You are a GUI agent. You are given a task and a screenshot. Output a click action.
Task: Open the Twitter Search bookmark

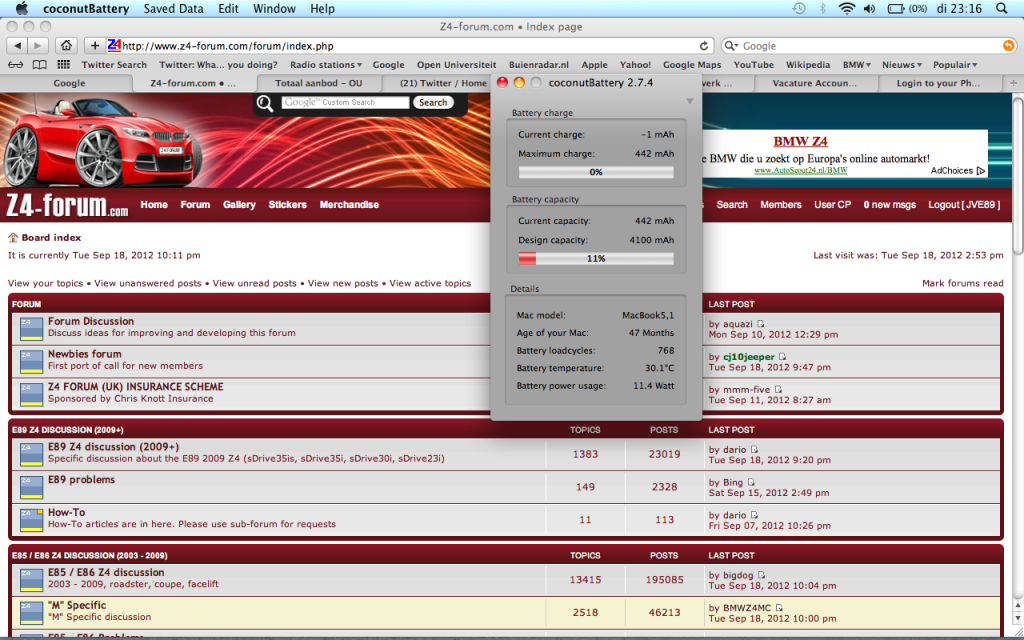click(x=114, y=65)
